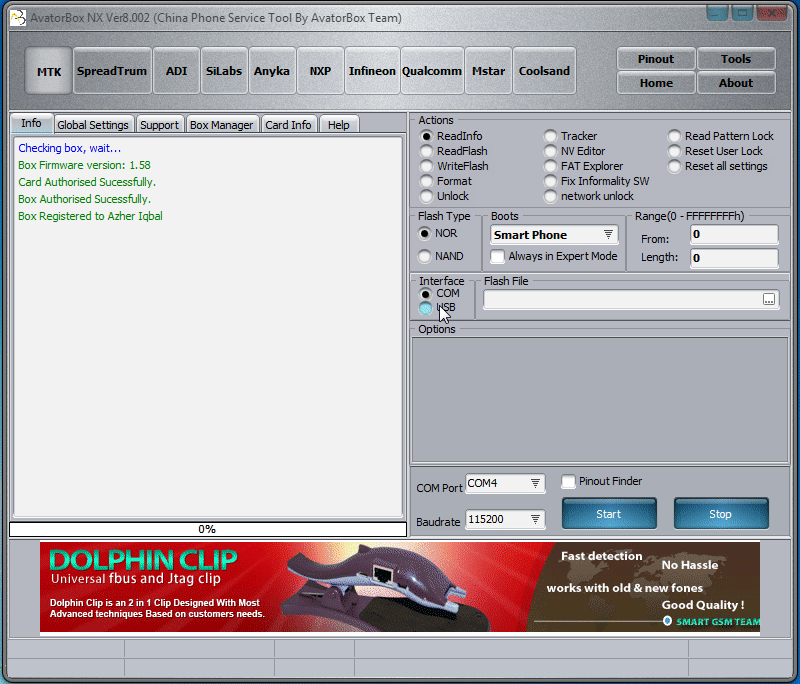Click the Flash File path field
800x684 pixels.
631,299
